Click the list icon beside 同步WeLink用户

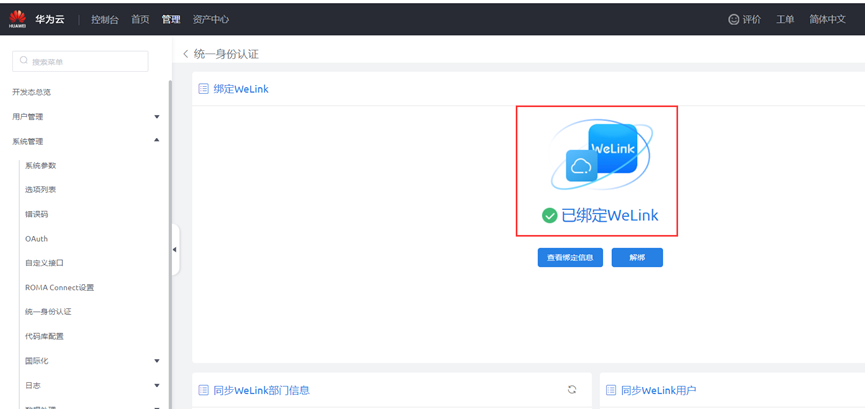pyautogui.click(x=611, y=390)
